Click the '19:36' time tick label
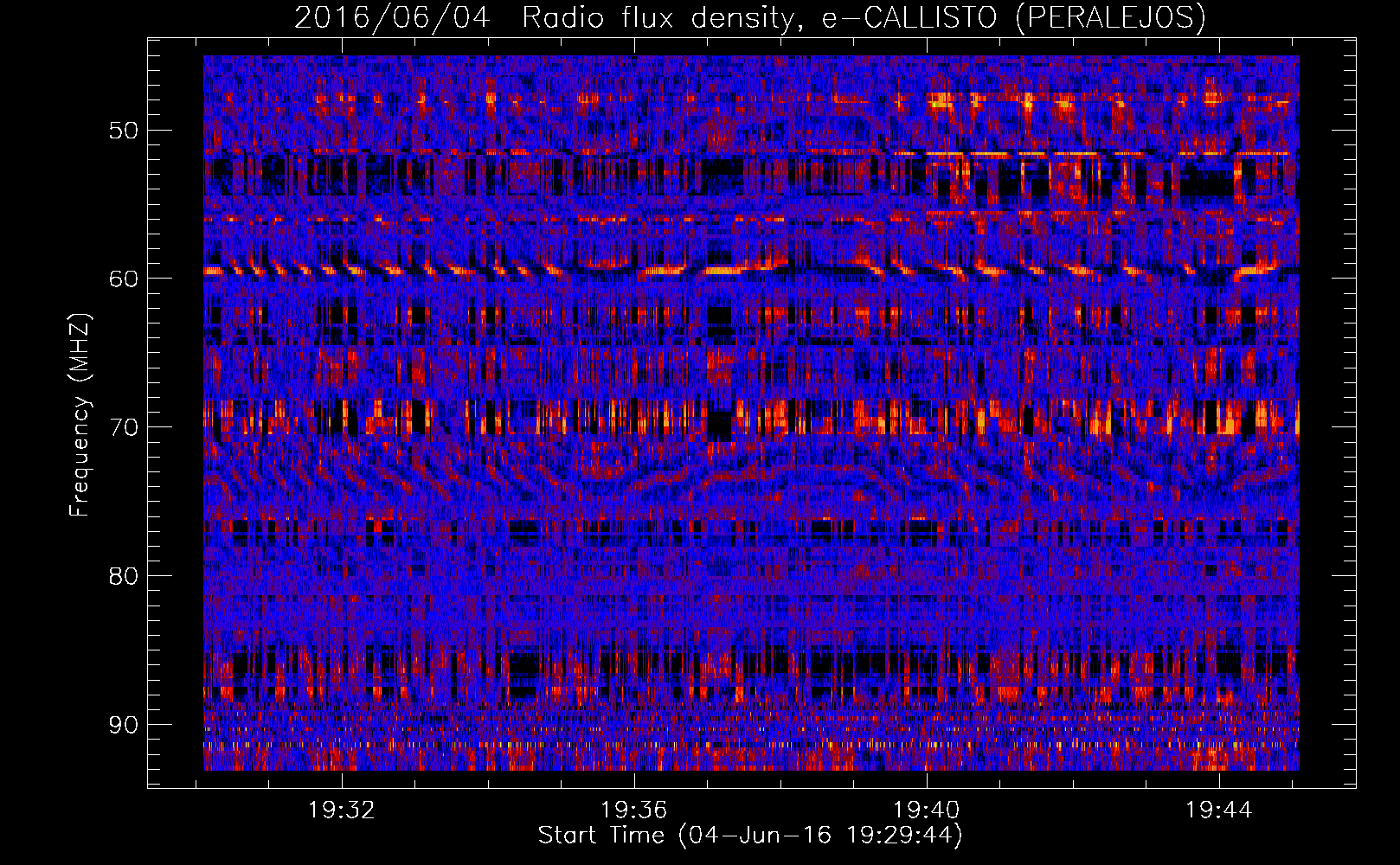This screenshot has height=865, width=1400. pos(634,811)
